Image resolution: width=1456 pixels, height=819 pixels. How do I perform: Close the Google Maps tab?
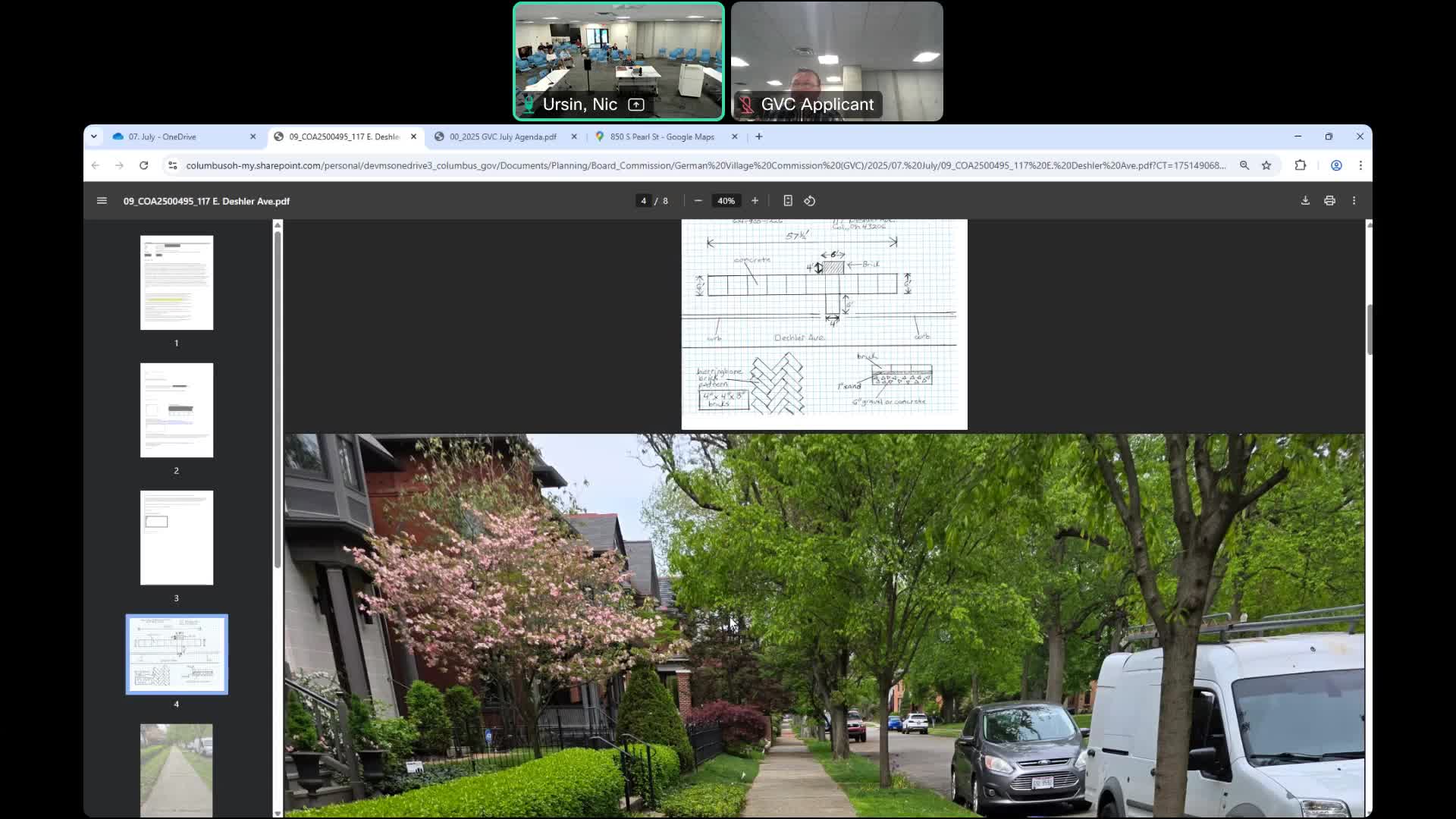click(x=734, y=136)
